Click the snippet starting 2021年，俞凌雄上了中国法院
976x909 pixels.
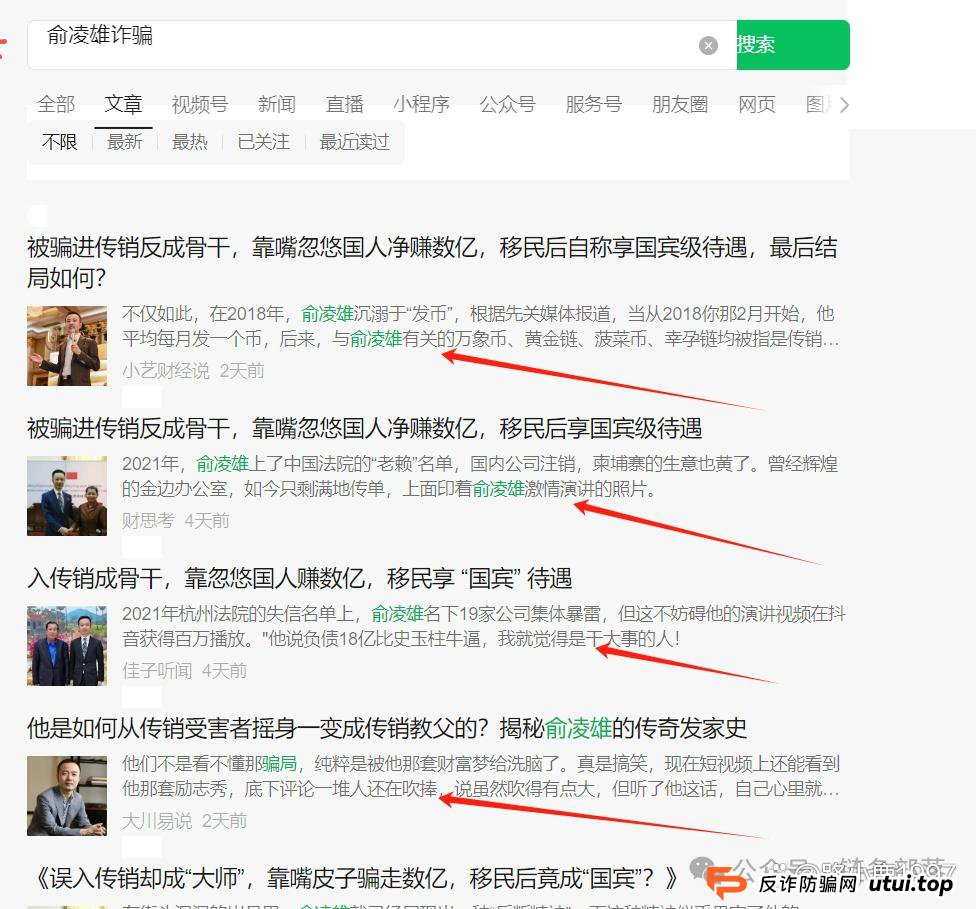[x=480, y=476]
